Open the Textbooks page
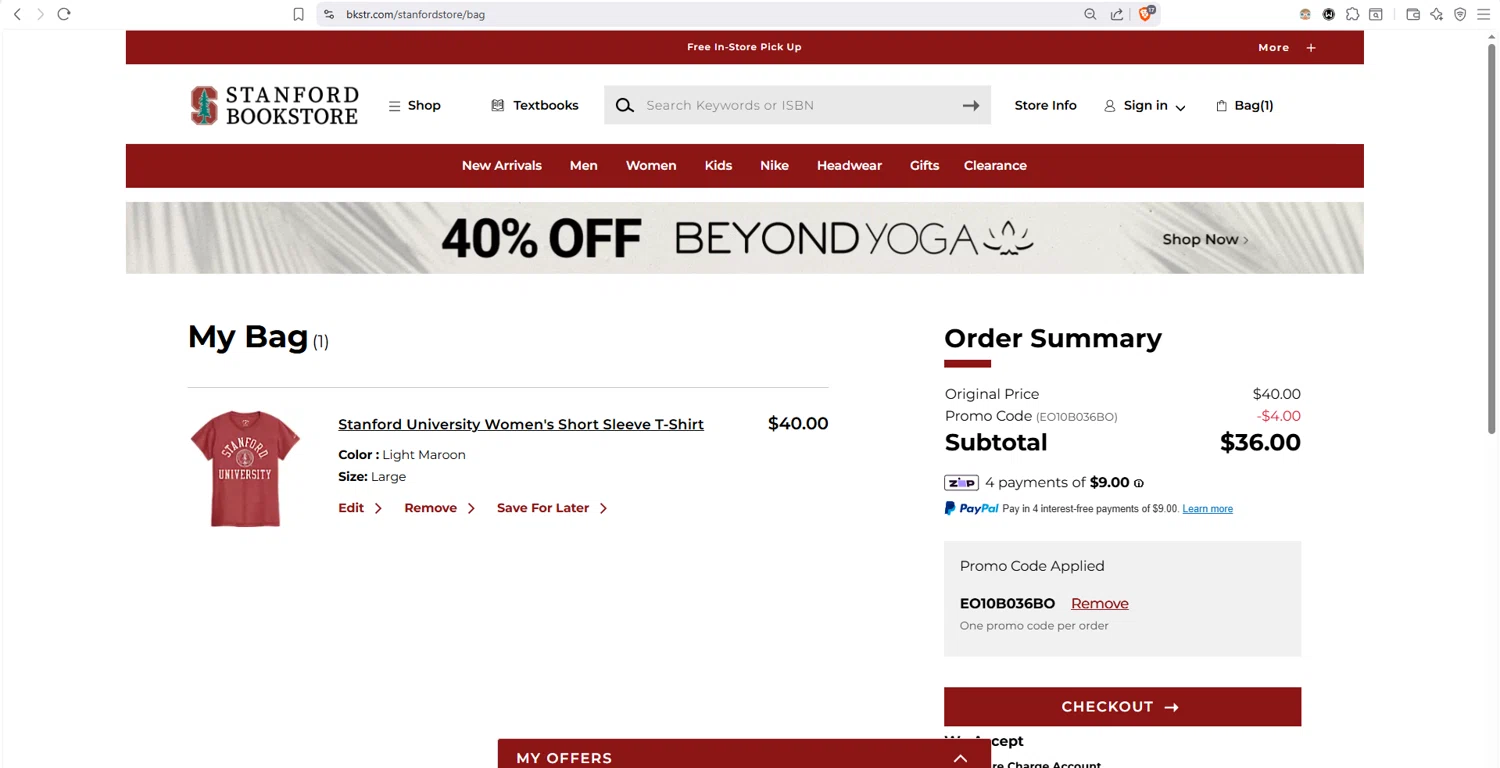The image size is (1500, 768). [x=535, y=105]
